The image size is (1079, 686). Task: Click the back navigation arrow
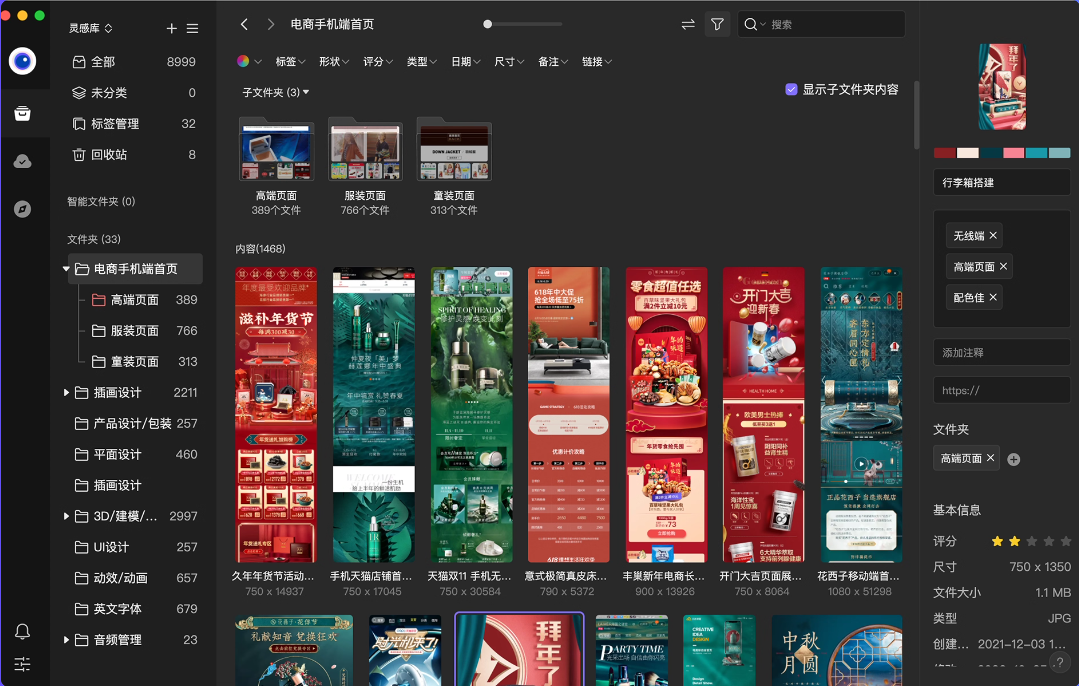245,24
